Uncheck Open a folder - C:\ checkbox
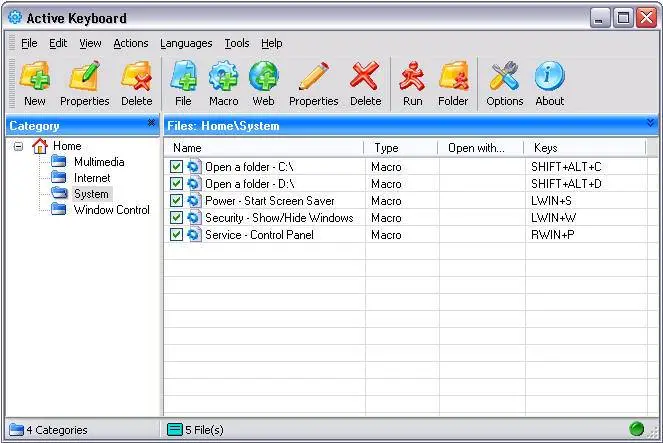Screen dimensions: 663x443 tap(176, 167)
